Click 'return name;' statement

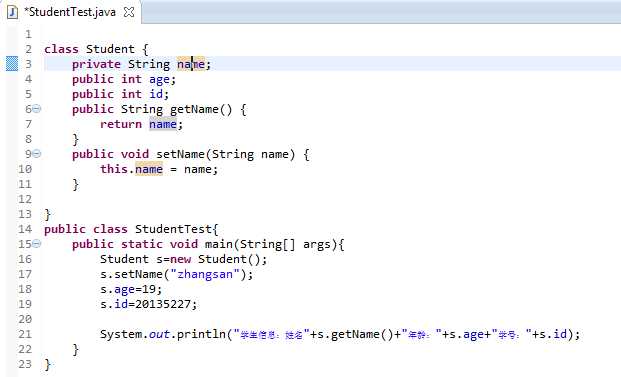point(141,124)
